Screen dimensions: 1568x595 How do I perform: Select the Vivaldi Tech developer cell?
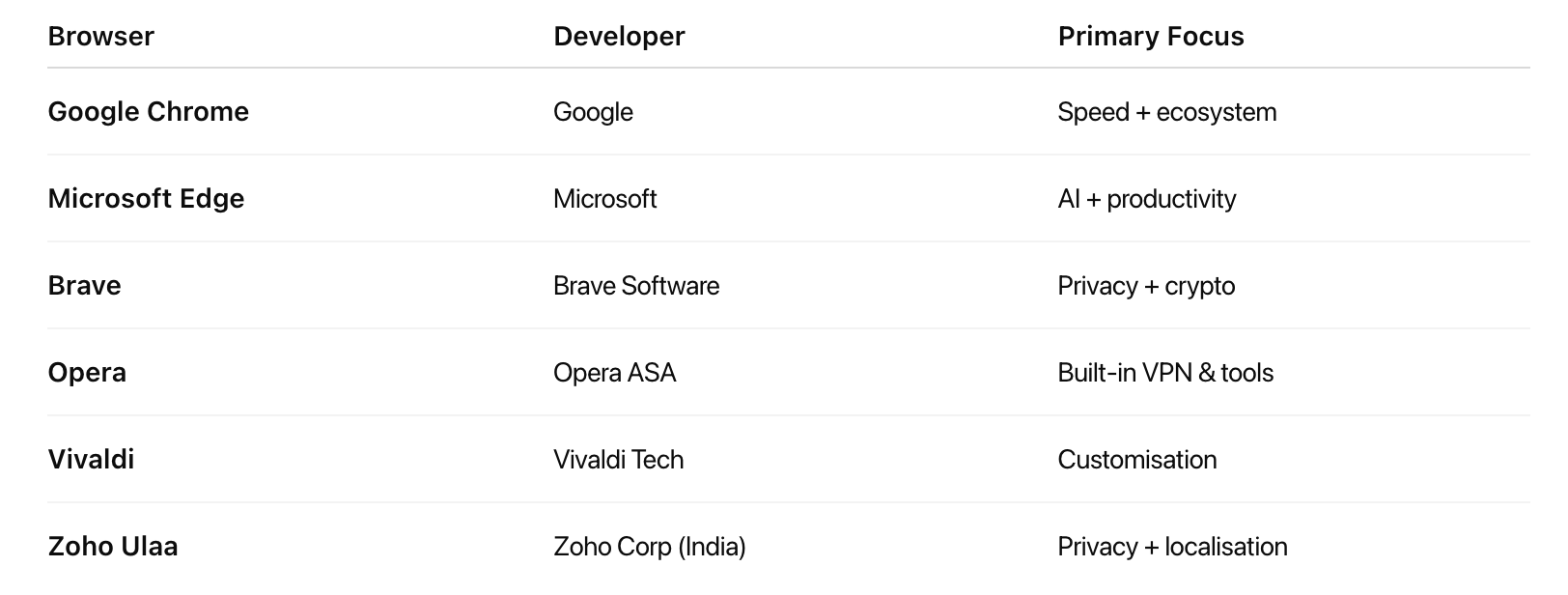(618, 460)
